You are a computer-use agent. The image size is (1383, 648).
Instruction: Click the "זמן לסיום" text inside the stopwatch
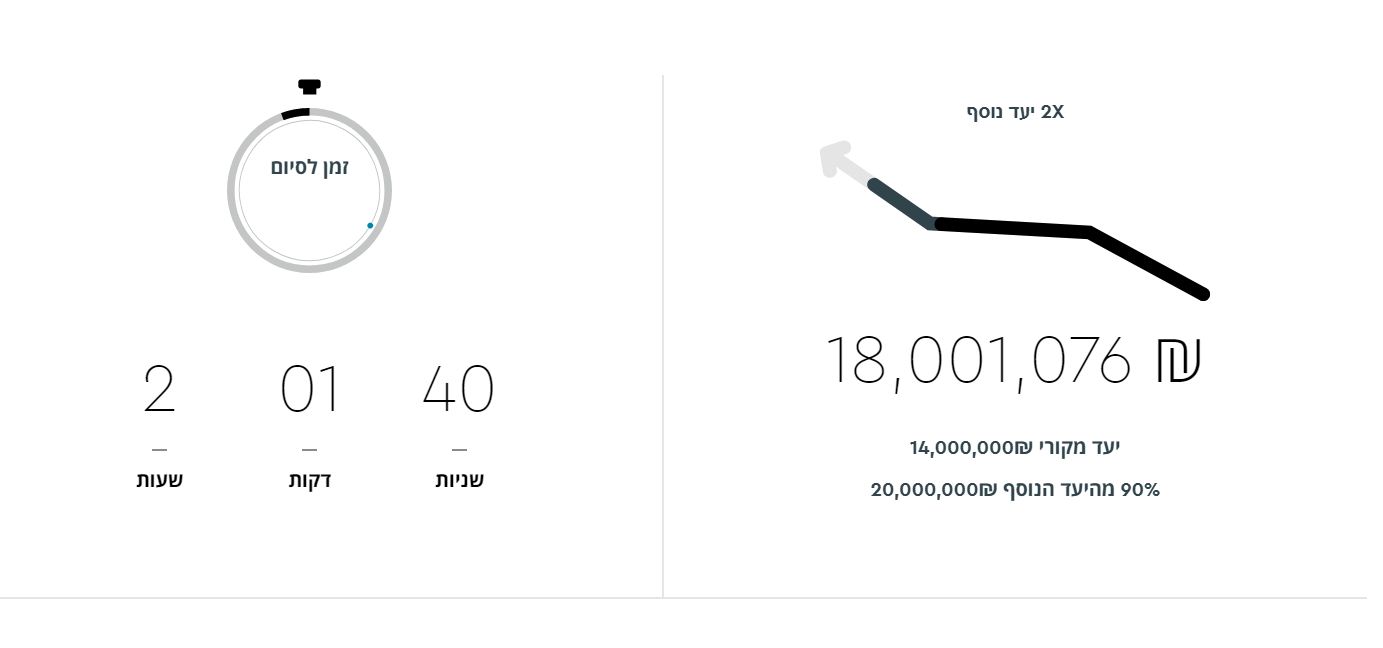click(x=309, y=167)
